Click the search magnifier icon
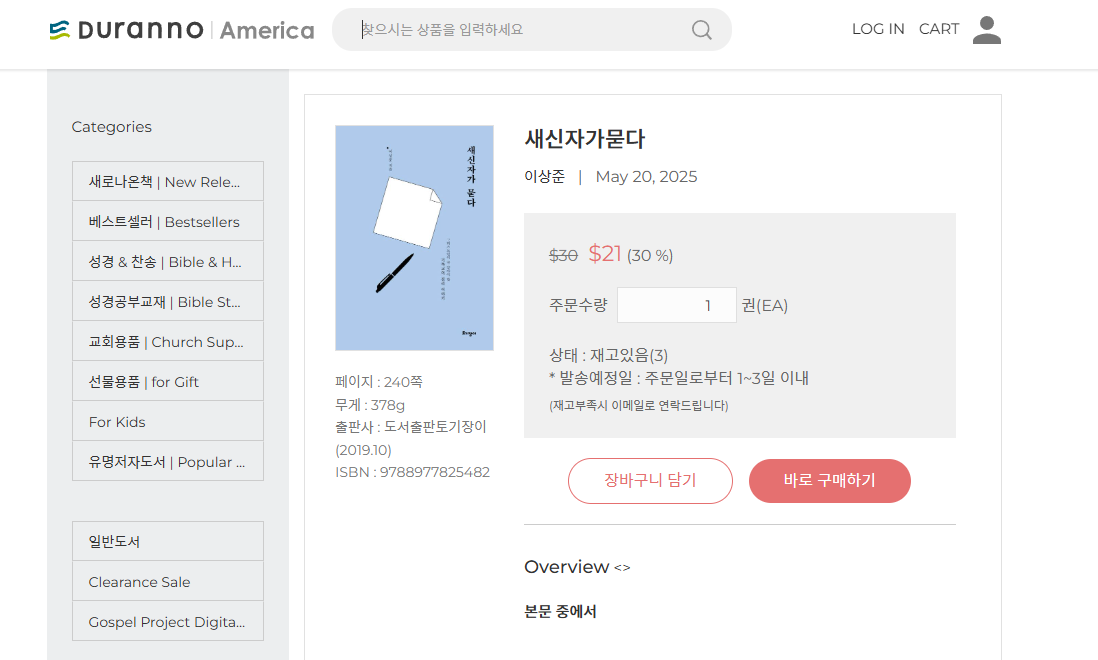Screen dimensions: 1098x660 coord(701,29)
